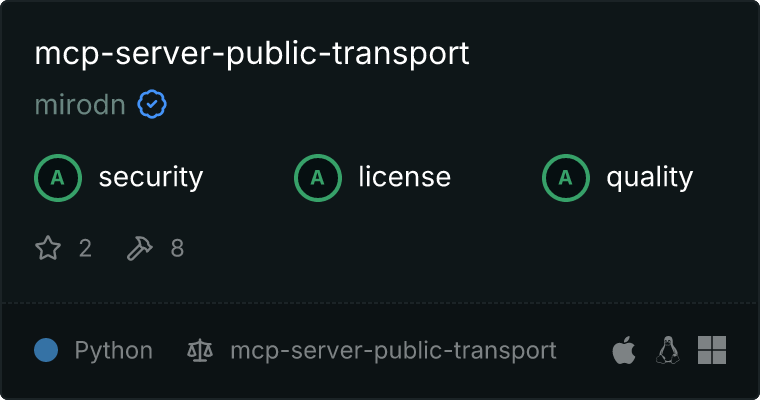
Task: Open the mirodn author profile link
Action: pos(80,104)
